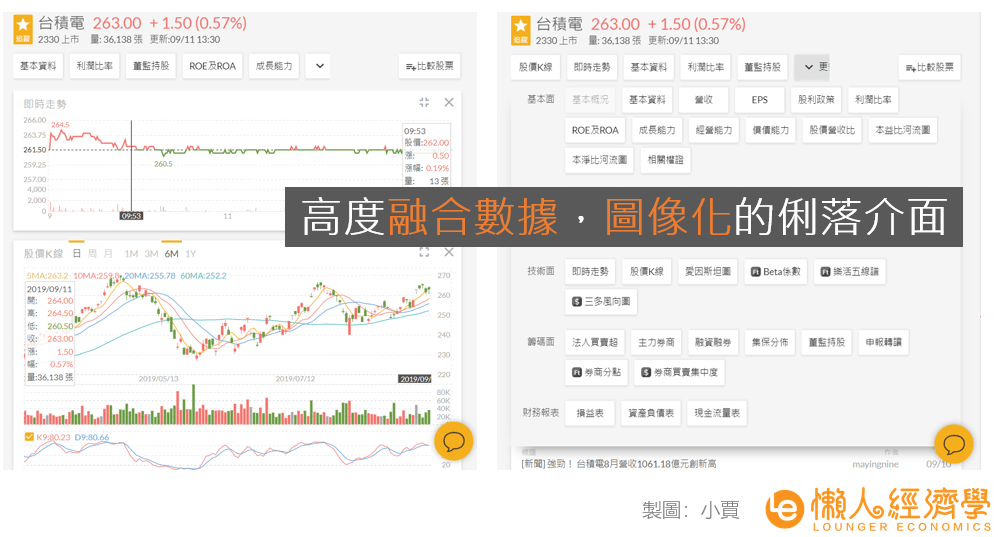Open the Beta係數 option in 技術面

coord(775,272)
